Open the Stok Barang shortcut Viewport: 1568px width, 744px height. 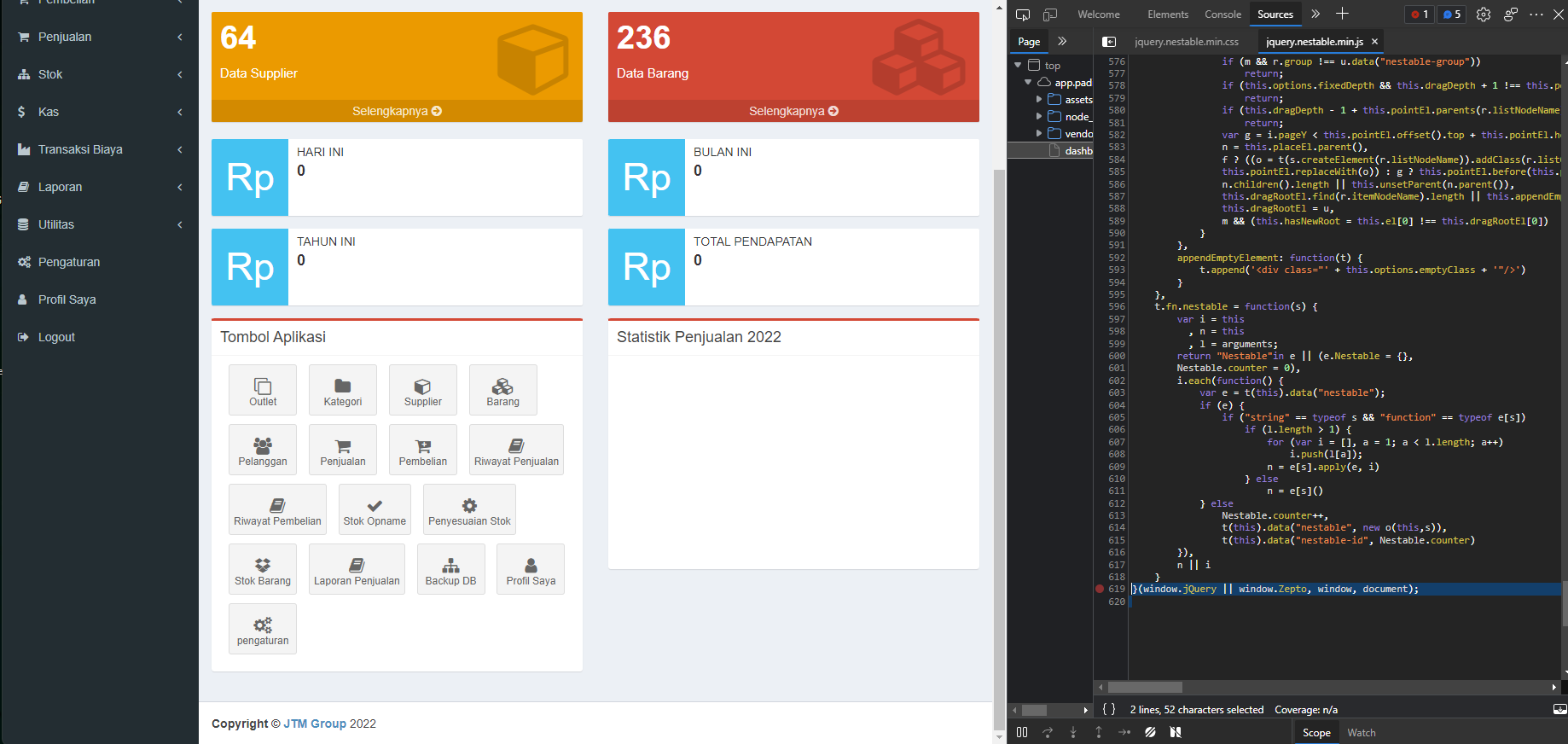pos(263,569)
